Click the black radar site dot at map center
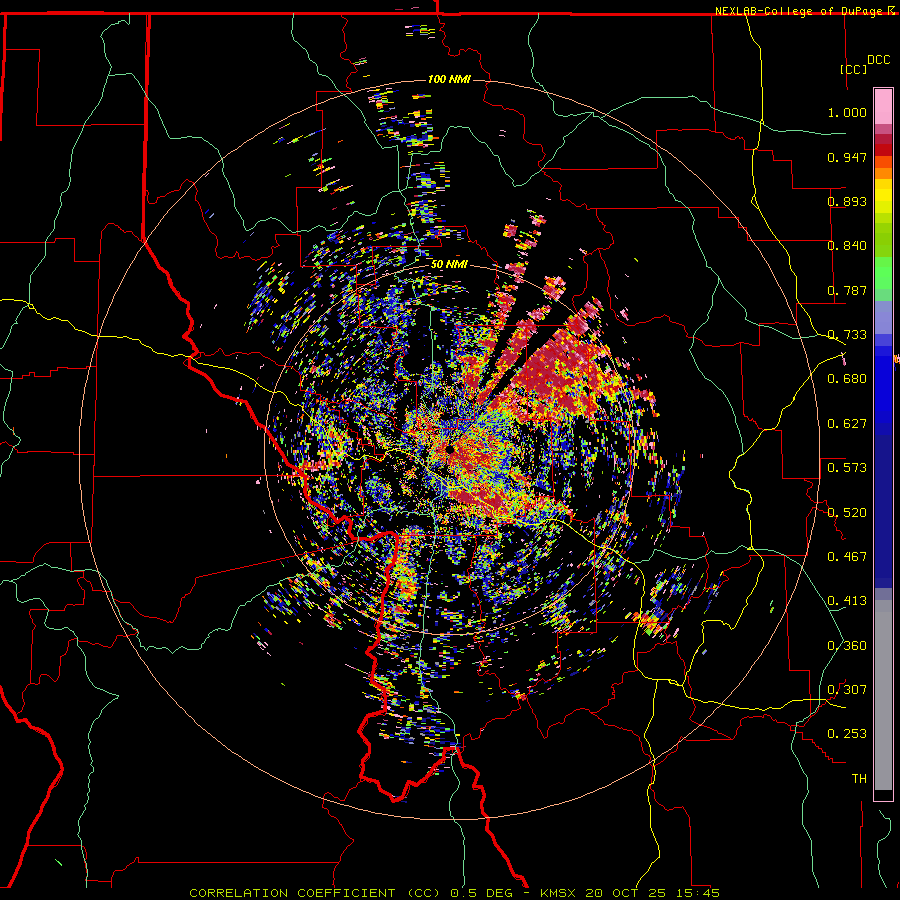900x900 pixels. point(451,449)
